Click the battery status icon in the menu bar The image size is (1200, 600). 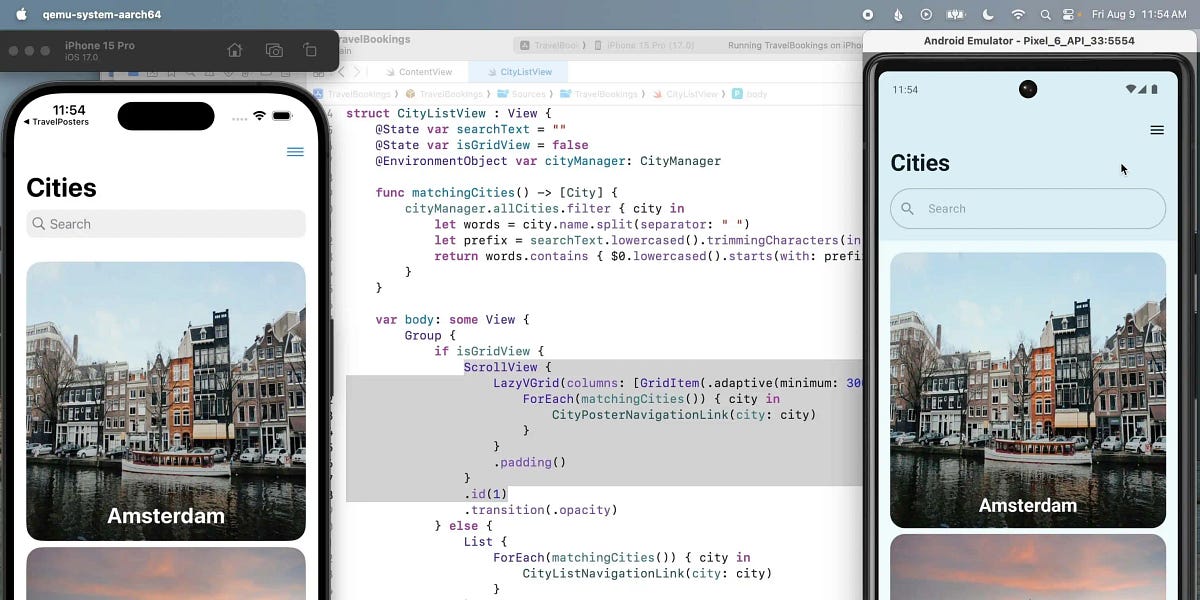(955, 15)
